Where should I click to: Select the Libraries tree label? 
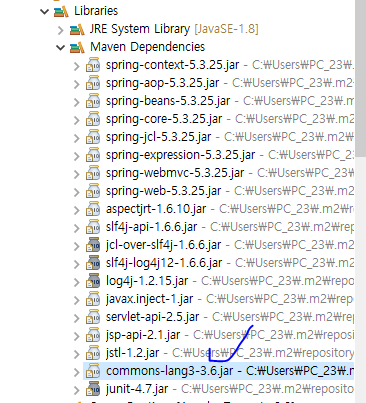pyautogui.click(x=96, y=11)
